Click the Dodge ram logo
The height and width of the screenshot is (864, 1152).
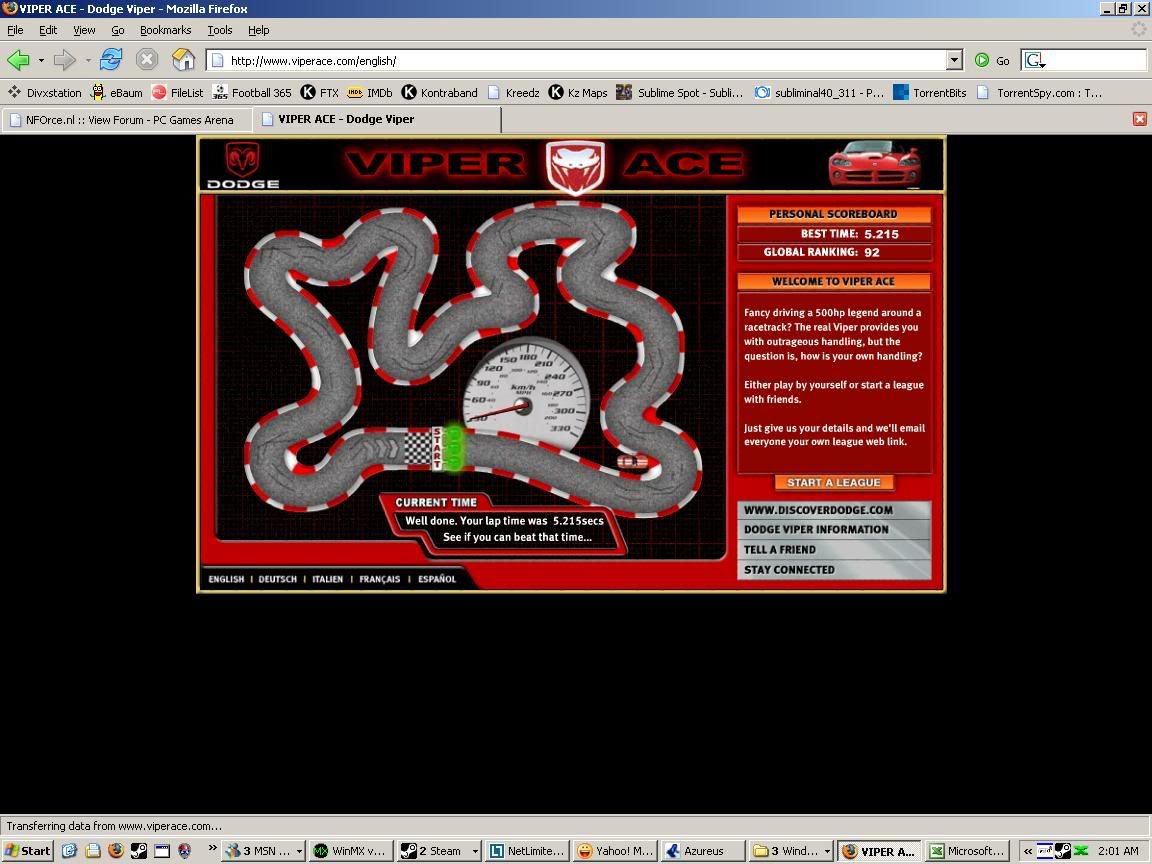coord(242,165)
